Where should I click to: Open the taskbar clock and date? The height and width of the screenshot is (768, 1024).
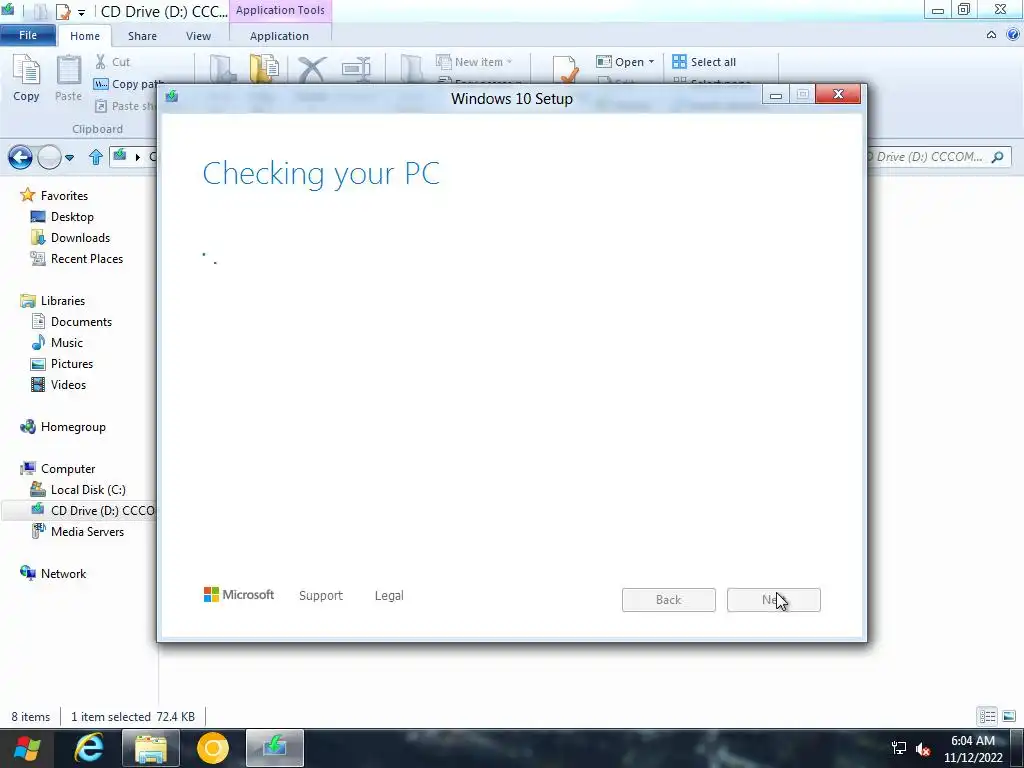973,749
